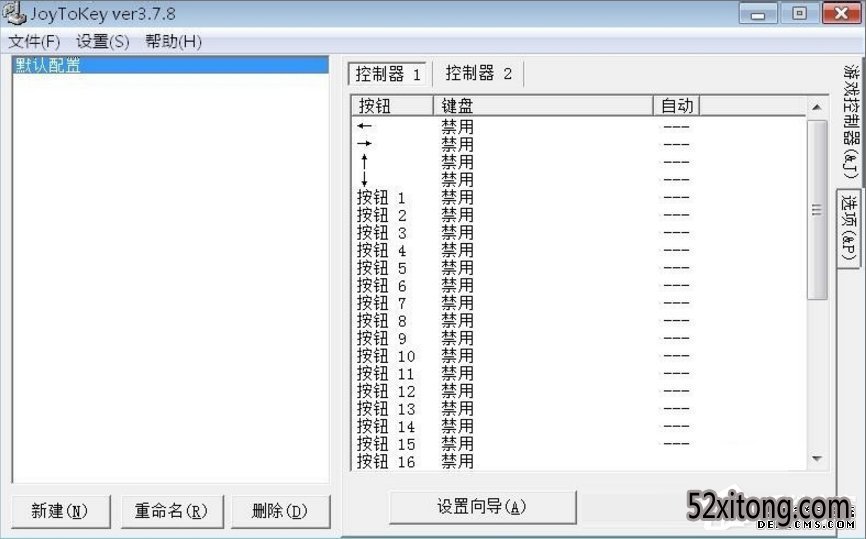Close the JoyToKey window
Image resolution: width=866 pixels, height=539 pixels.
841,14
